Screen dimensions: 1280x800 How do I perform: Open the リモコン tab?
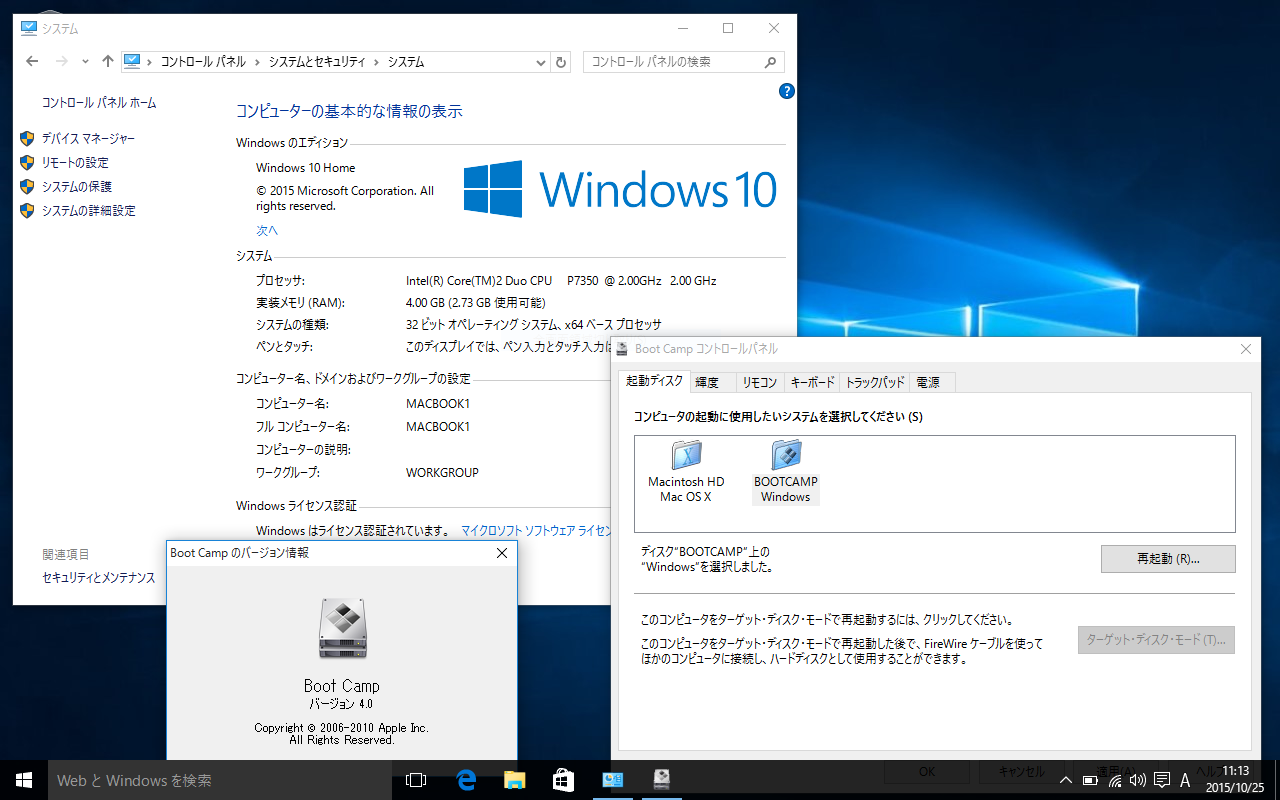[759, 382]
